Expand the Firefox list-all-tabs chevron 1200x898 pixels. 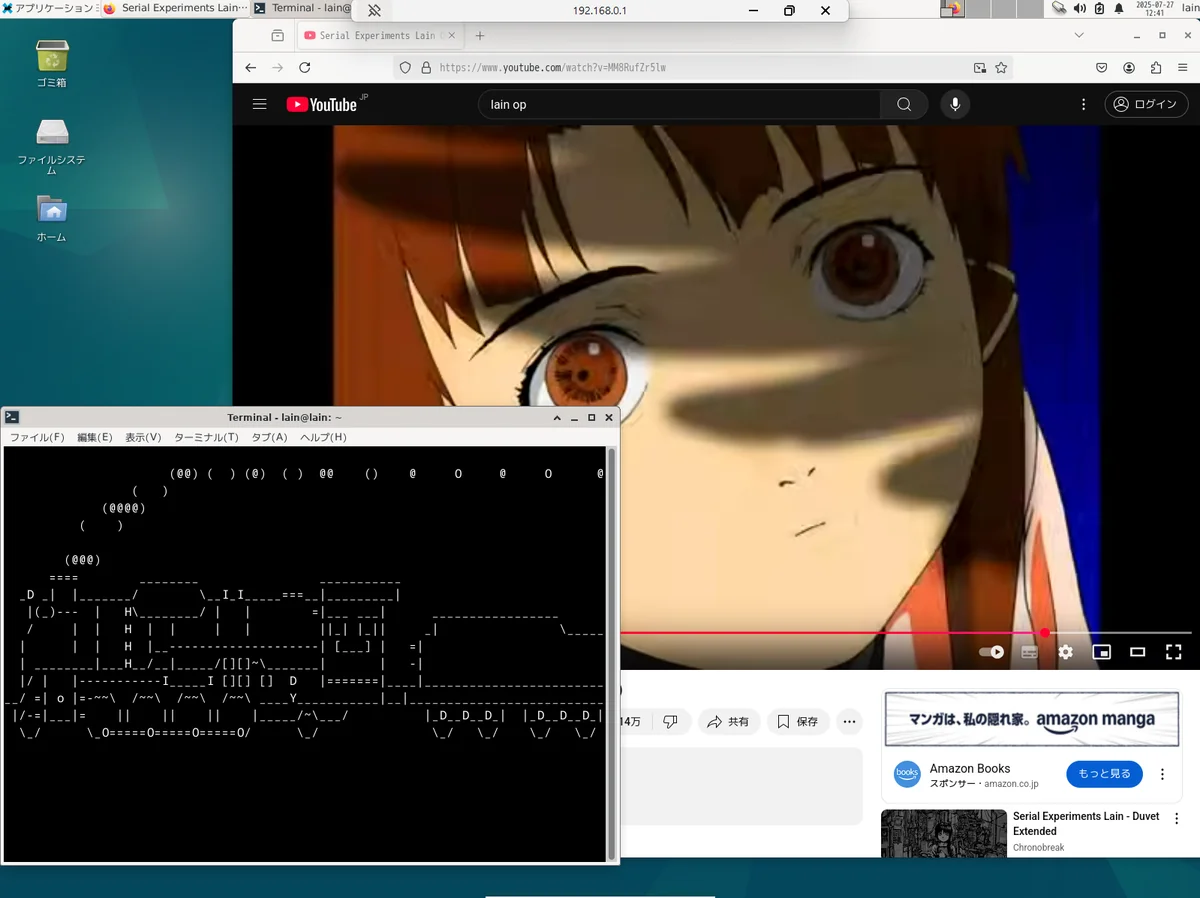(1079, 35)
